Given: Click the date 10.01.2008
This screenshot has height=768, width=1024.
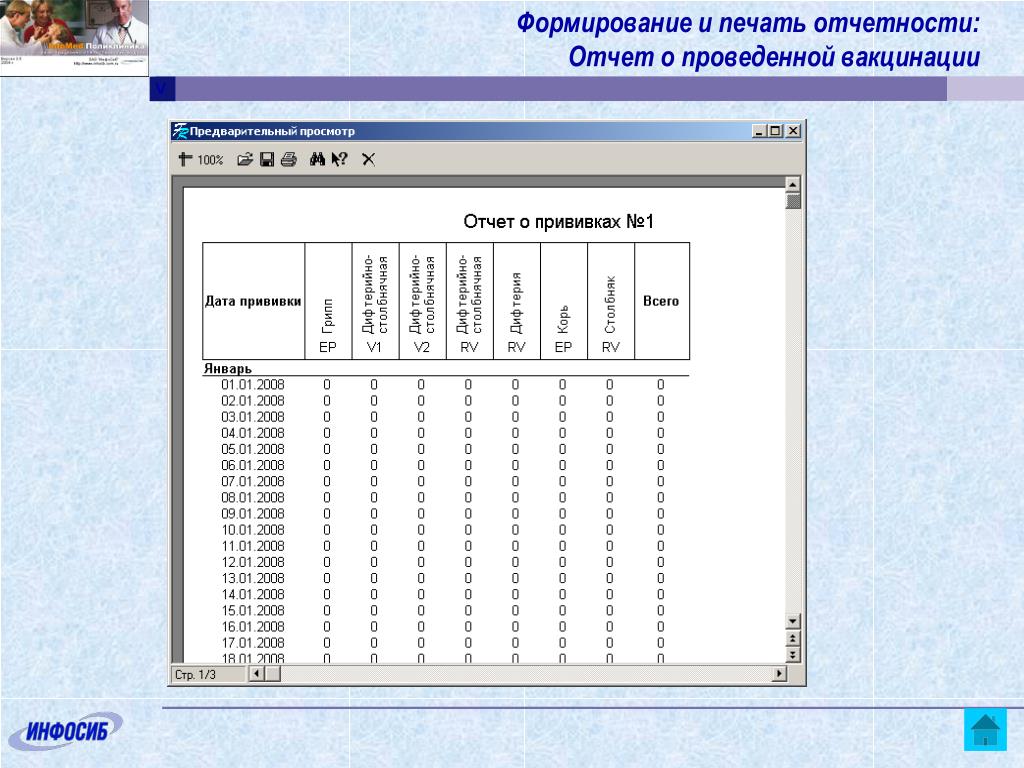Looking at the screenshot, I should click(253, 530).
